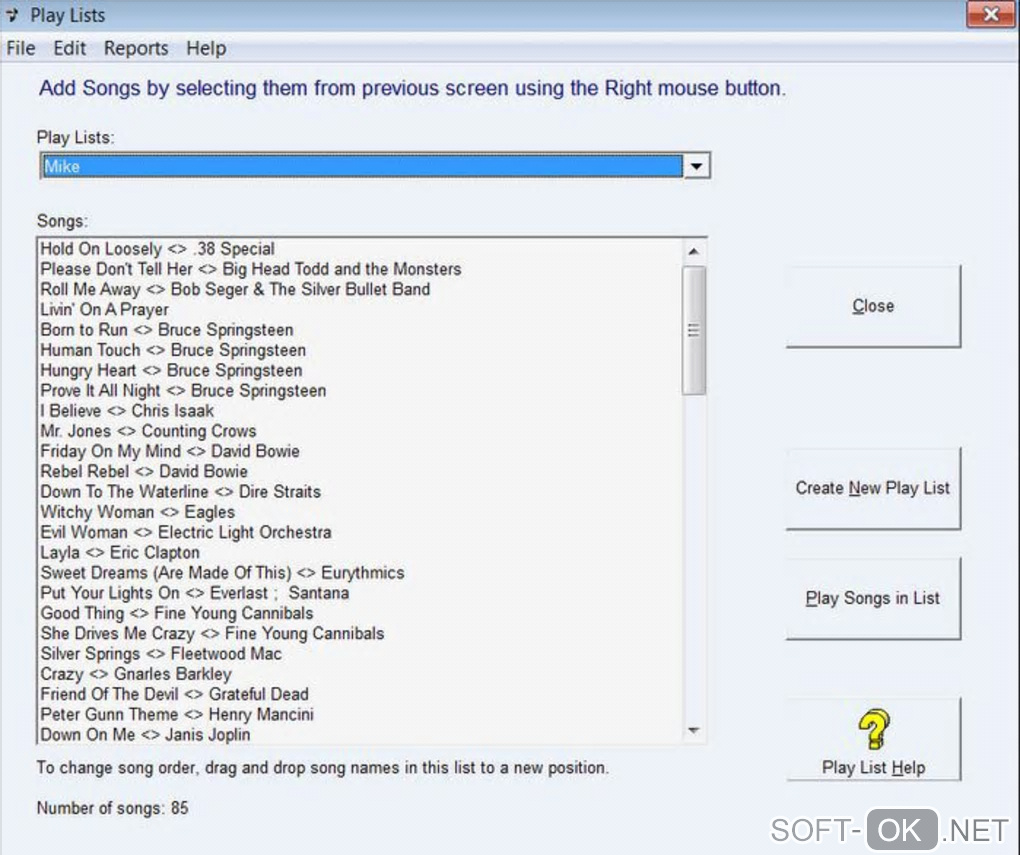This screenshot has width=1020, height=855.
Task: Open Play List Help with question mark
Action: tap(873, 739)
